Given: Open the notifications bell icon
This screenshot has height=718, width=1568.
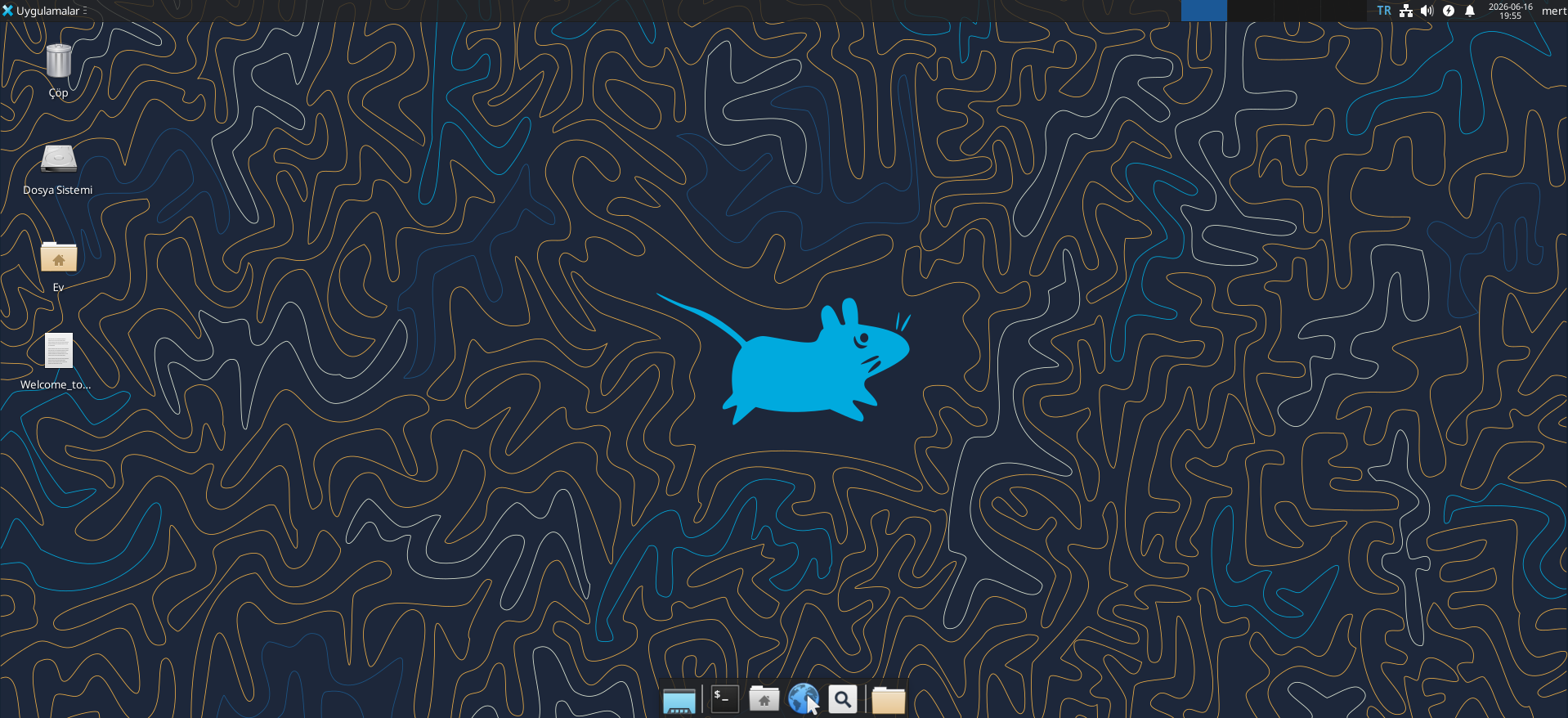Looking at the screenshot, I should click(1470, 11).
